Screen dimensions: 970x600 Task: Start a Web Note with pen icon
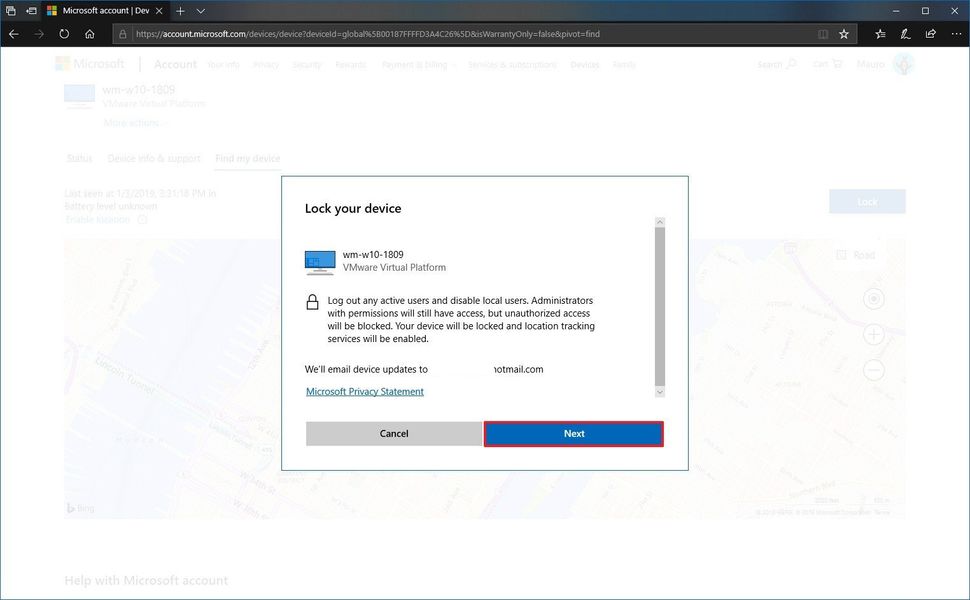tap(904, 33)
